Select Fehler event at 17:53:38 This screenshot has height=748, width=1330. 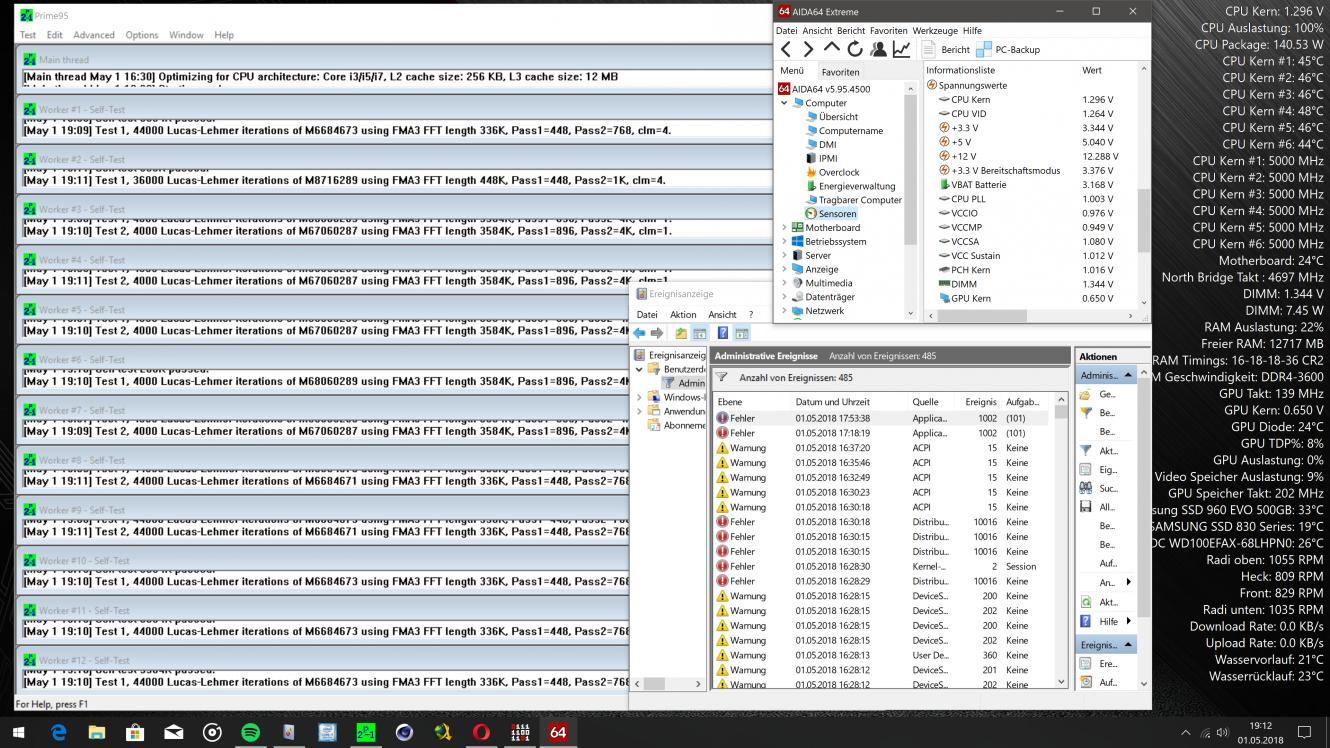pos(881,418)
